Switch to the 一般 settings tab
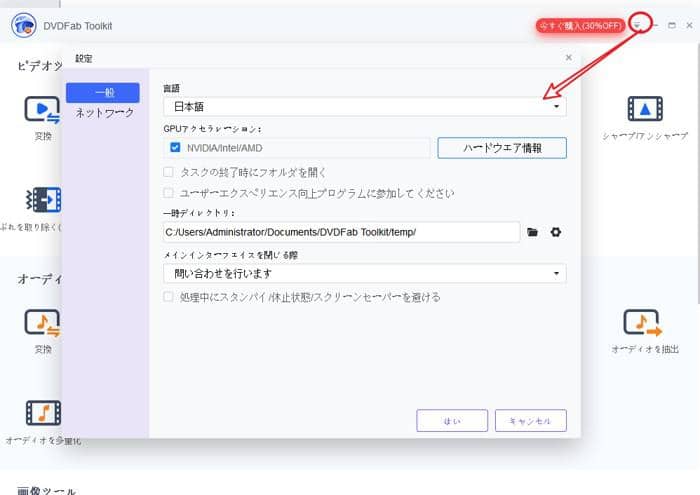 pyautogui.click(x=103, y=93)
